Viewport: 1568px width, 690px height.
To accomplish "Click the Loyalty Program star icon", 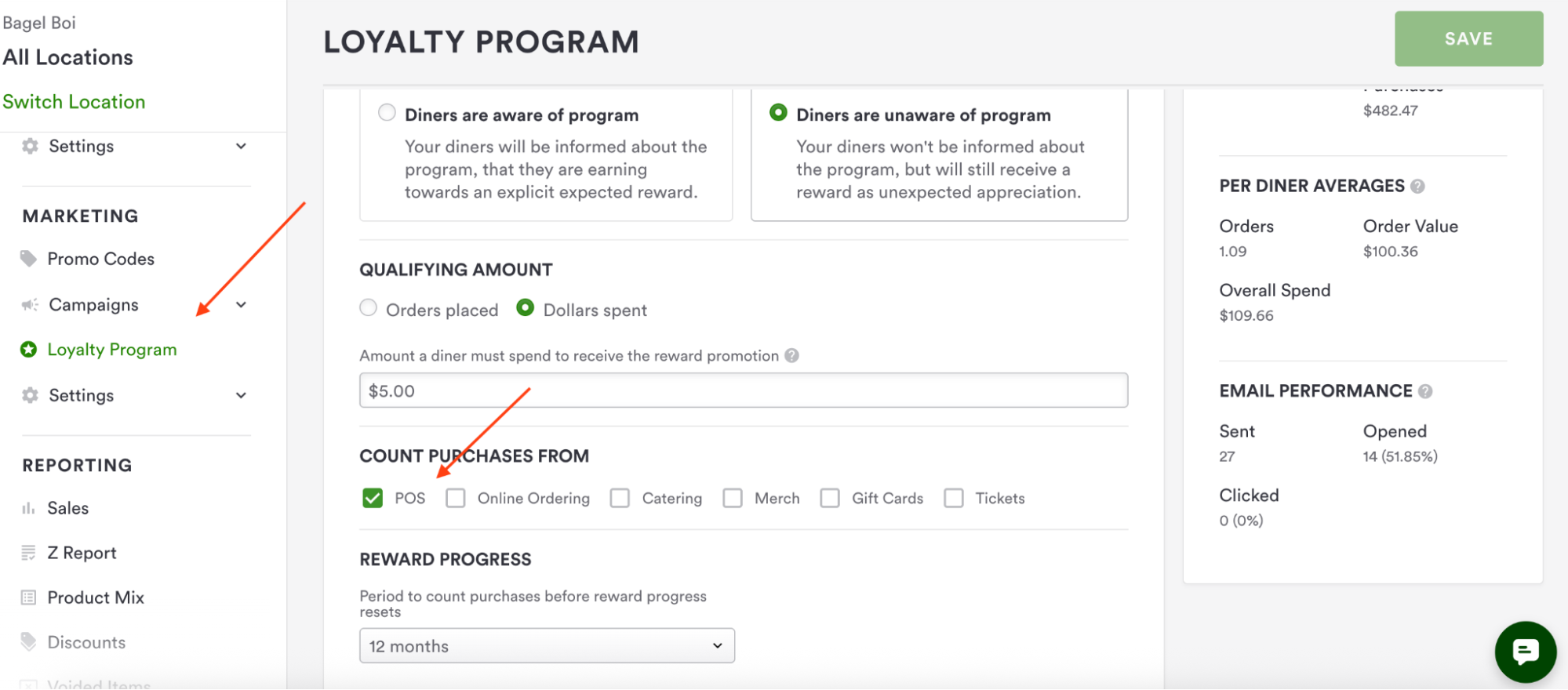I will 29,350.
